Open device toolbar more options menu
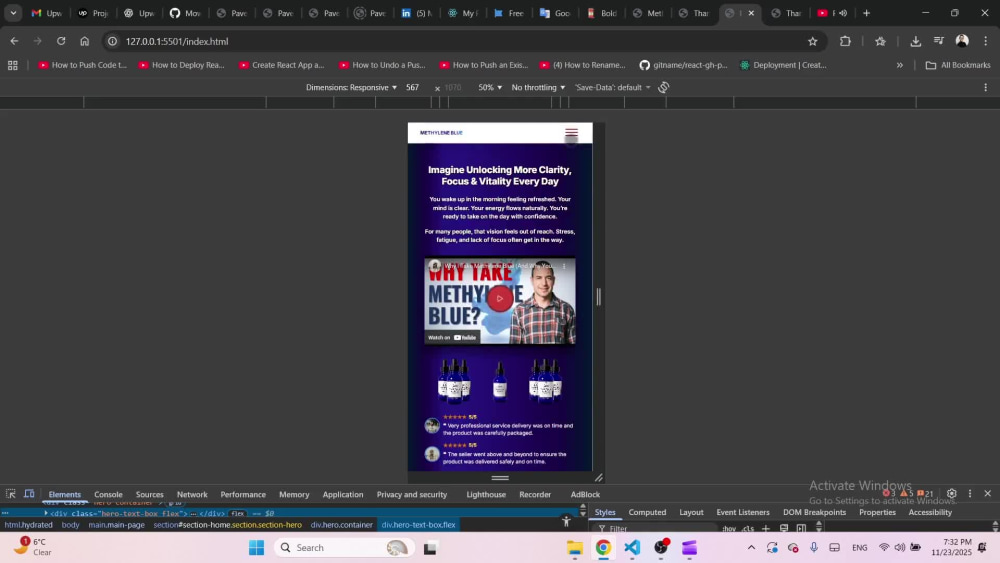1000x563 pixels. pyautogui.click(x=985, y=87)
